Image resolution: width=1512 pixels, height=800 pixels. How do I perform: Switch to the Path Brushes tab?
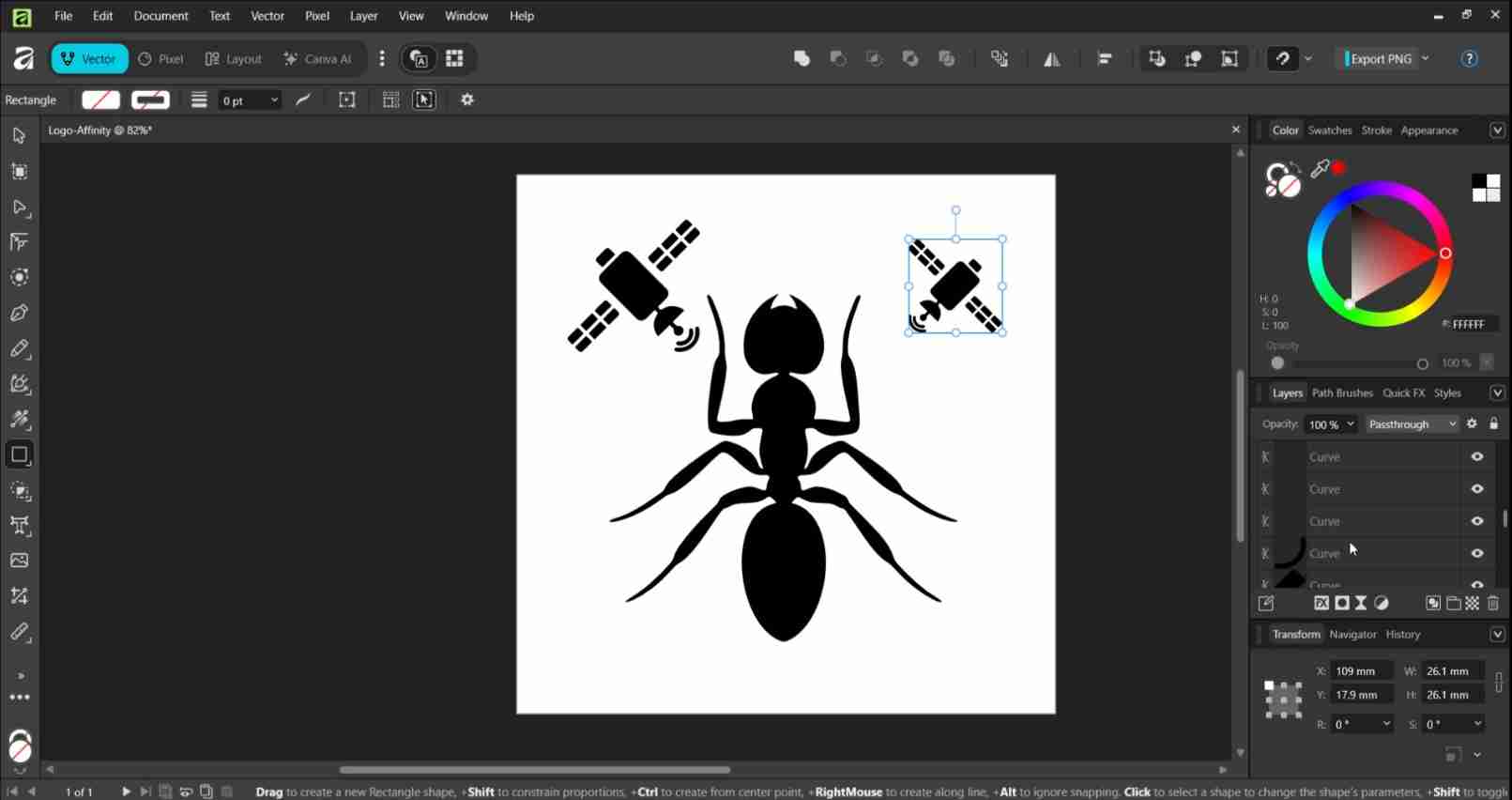tap(1342, 393)
